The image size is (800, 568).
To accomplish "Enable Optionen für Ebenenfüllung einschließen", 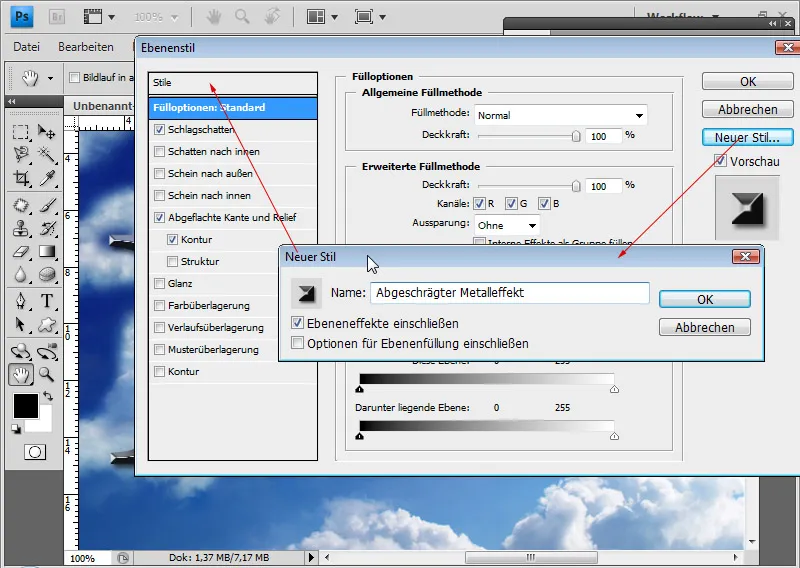I will 297,342.
